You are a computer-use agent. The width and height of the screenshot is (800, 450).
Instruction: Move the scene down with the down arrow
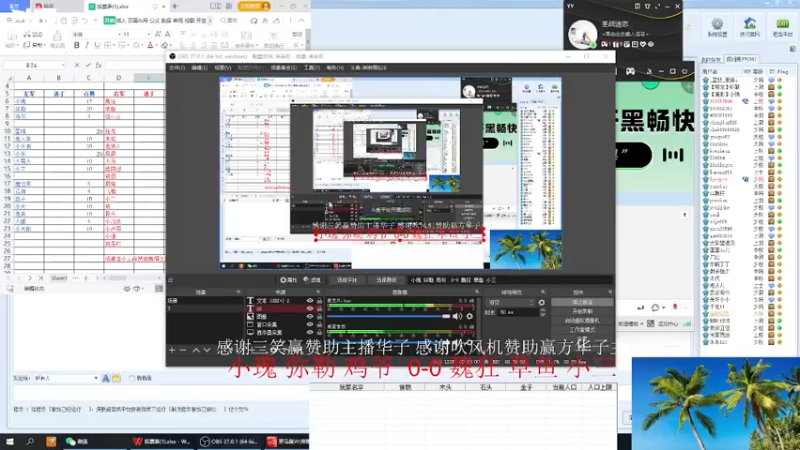[207, 350]
